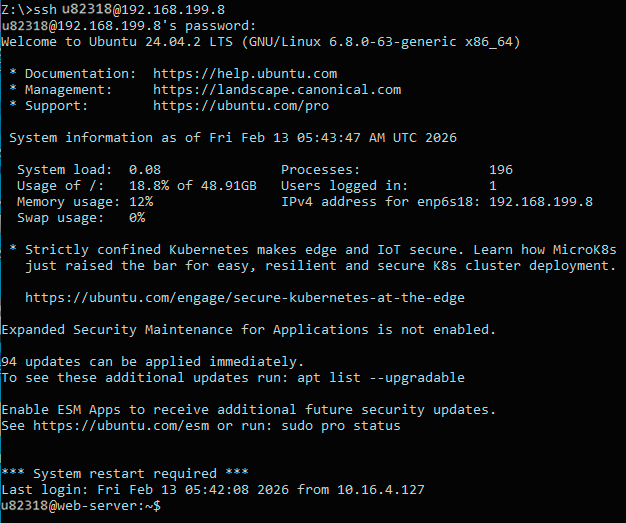Viewport: 626px width, 523px height.
Task: Click the Last login line from 10.16.4.127
Action: (213, 489)
